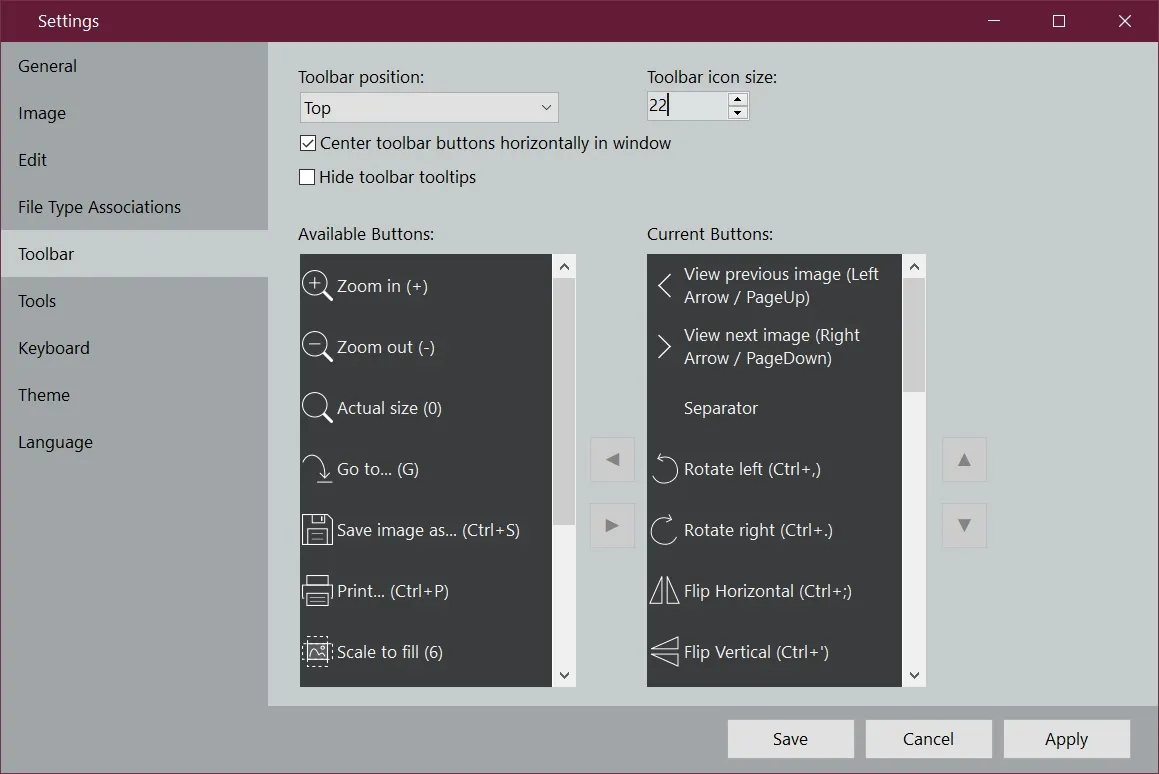This screenshot has width=1159, height=774.
Task: Click Current Buttons scrollbar up arrow
Action: pos(914,267)
